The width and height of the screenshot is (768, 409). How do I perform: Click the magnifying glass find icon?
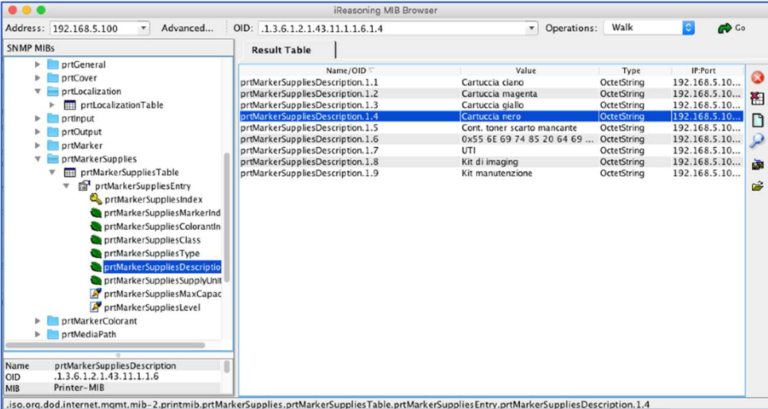click(x=757, y=142)
